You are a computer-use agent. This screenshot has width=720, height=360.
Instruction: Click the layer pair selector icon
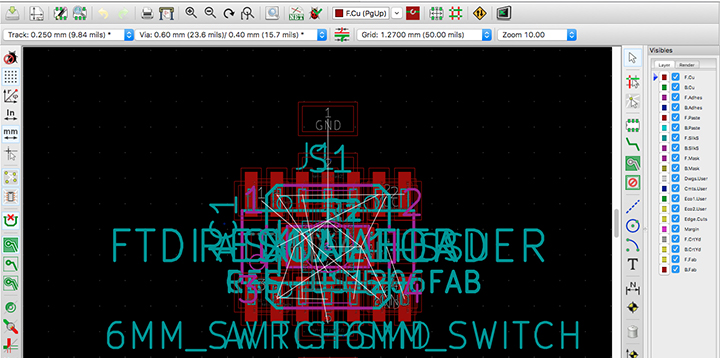tap(413, 13)
